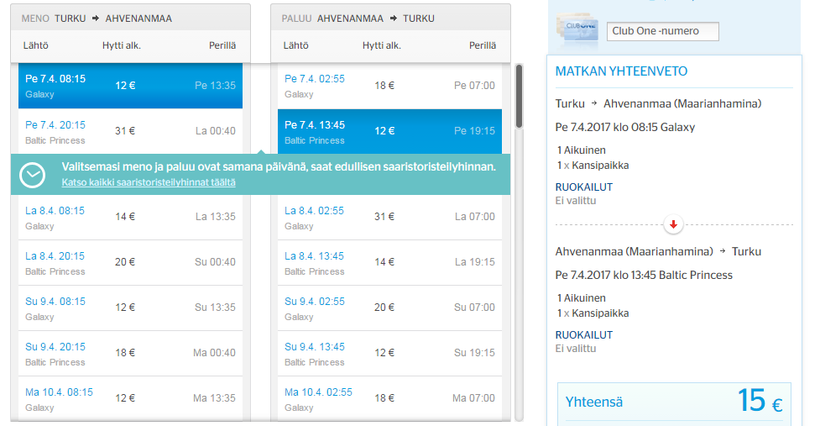Select outbound Ma 10.4. 08:15 Galaxy departure
Screen dimensions: 820x426
point(130,398)
